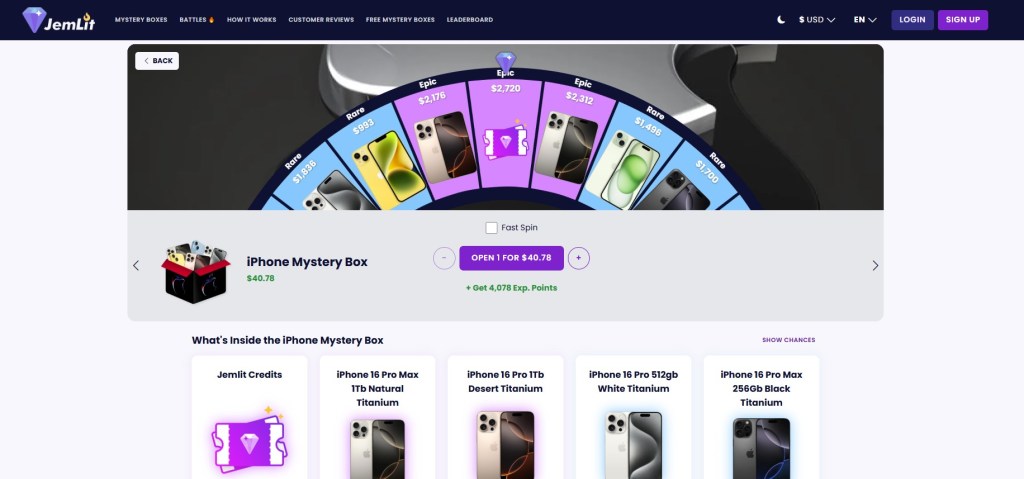Screen dimensions: 1024x479
Task: Click the diamond pointer atop the wheel
Action: point(505,62)
